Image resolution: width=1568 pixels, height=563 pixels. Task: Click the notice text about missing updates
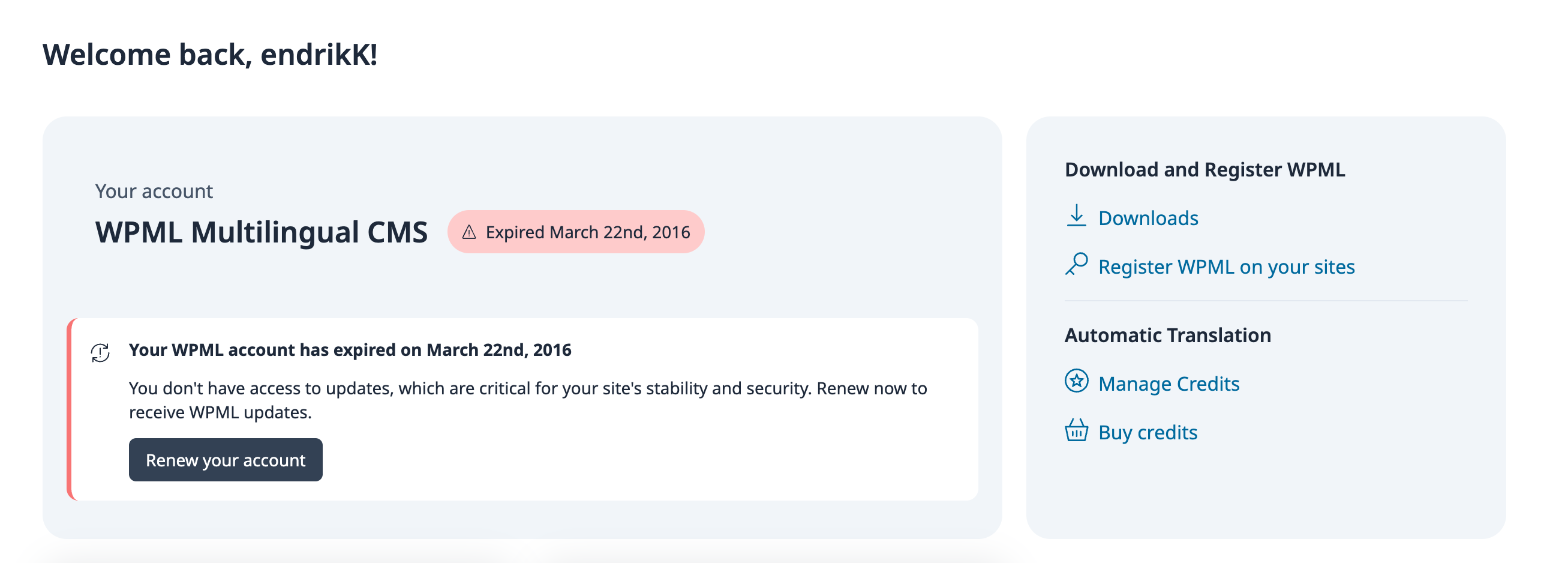[x=528, y=400]
